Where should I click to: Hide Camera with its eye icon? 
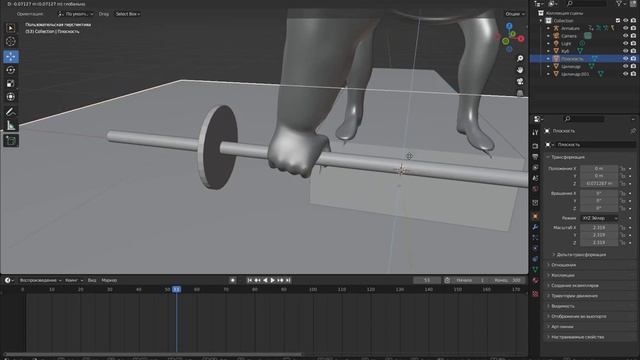[x=625, y=36]
